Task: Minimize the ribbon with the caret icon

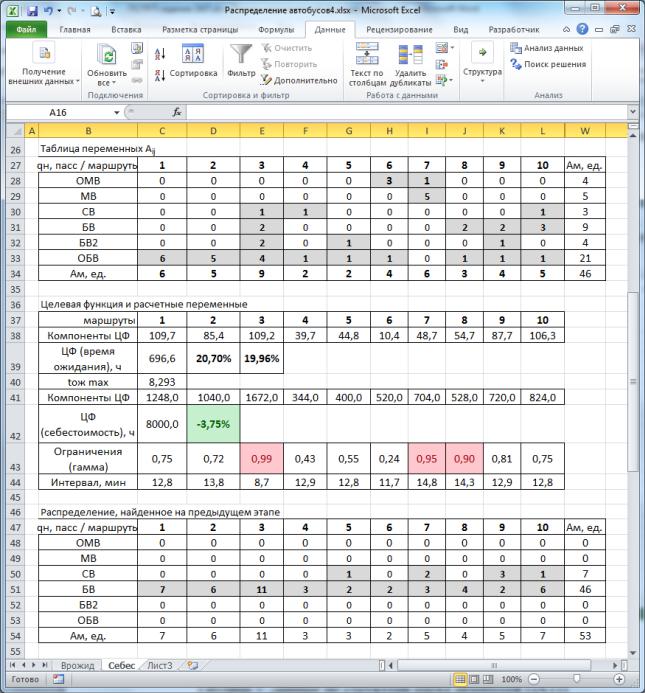Action: [566, 30]
